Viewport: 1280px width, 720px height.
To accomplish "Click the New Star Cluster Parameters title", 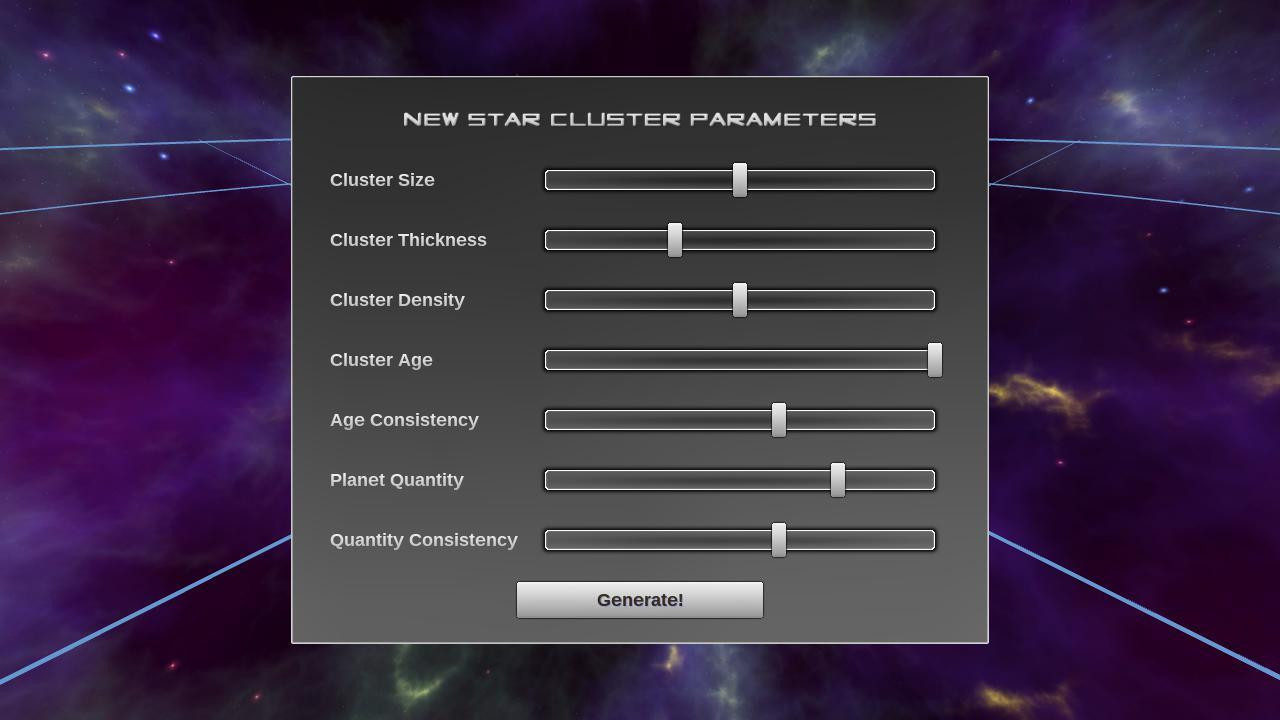I will [640, 119].
